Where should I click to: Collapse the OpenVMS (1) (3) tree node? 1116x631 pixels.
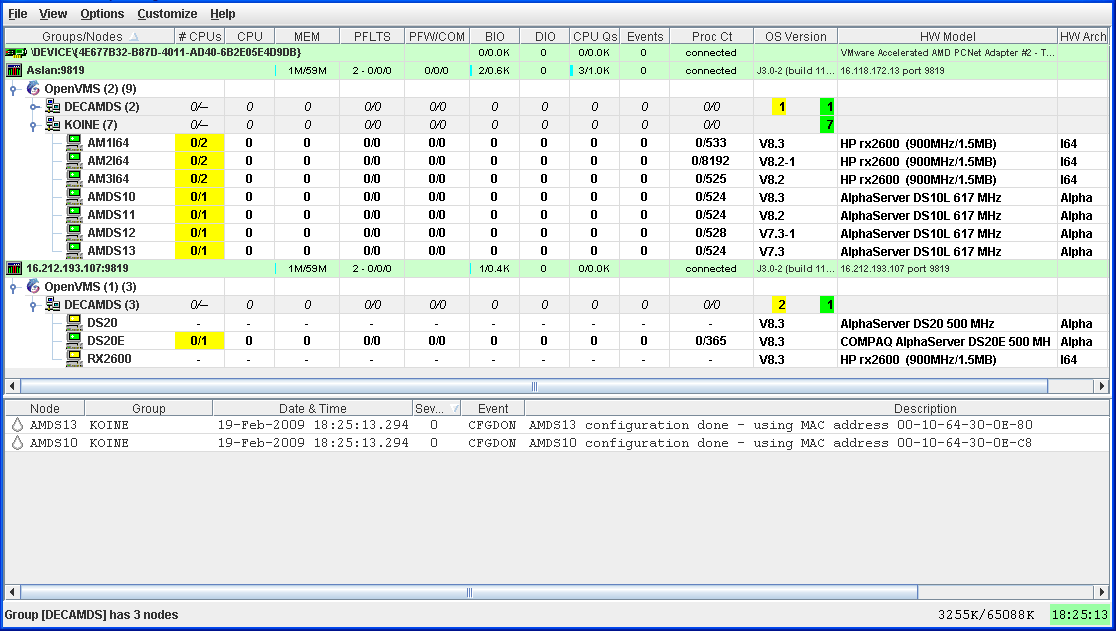(x=13, y=287)
